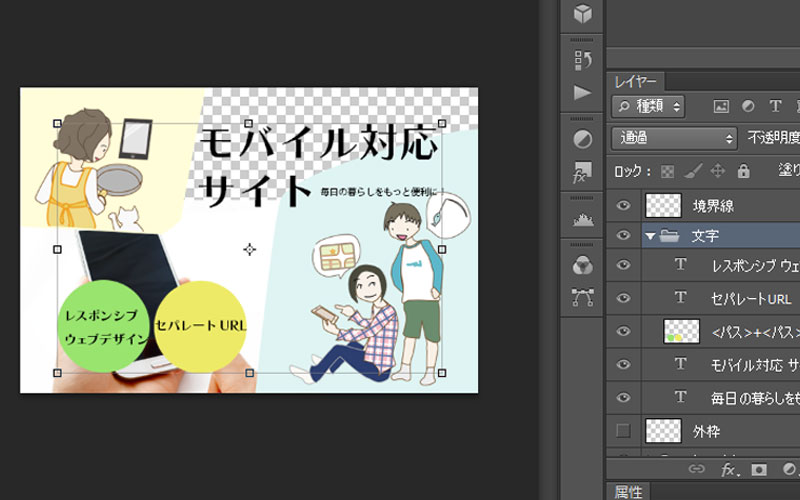Open the 種類 filter type dropdown
Viewport: 800px width, 500px height.
pos(648,106)
